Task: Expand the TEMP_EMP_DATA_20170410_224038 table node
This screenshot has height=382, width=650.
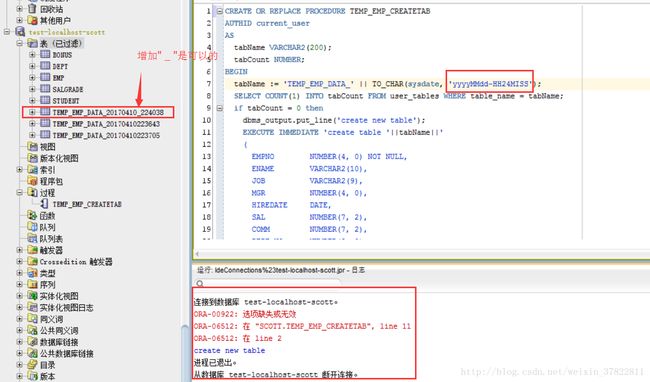Action: click(32, 112)
